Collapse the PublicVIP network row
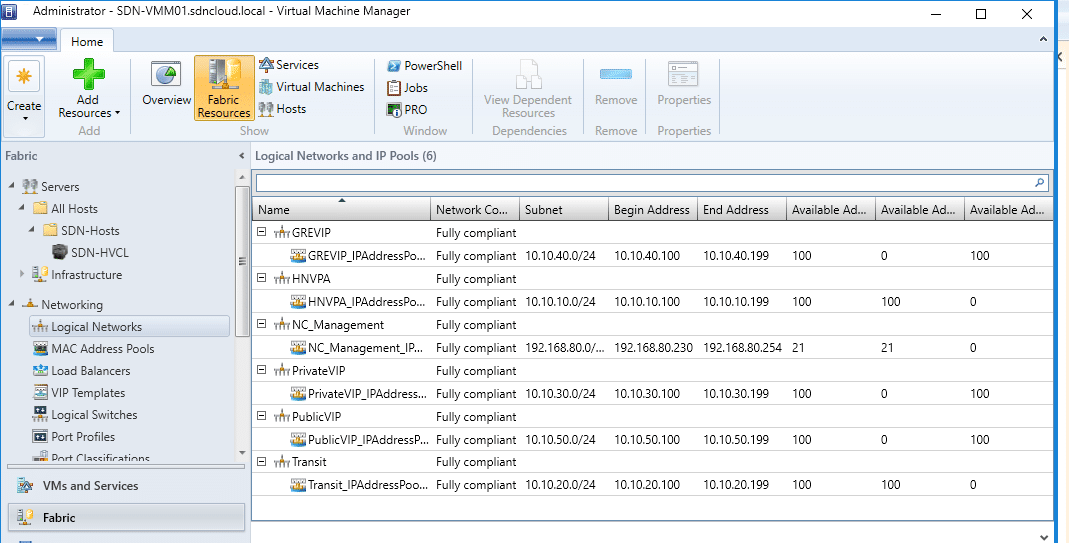Viewport: 1069px width, 543px height. coord(260,416)
